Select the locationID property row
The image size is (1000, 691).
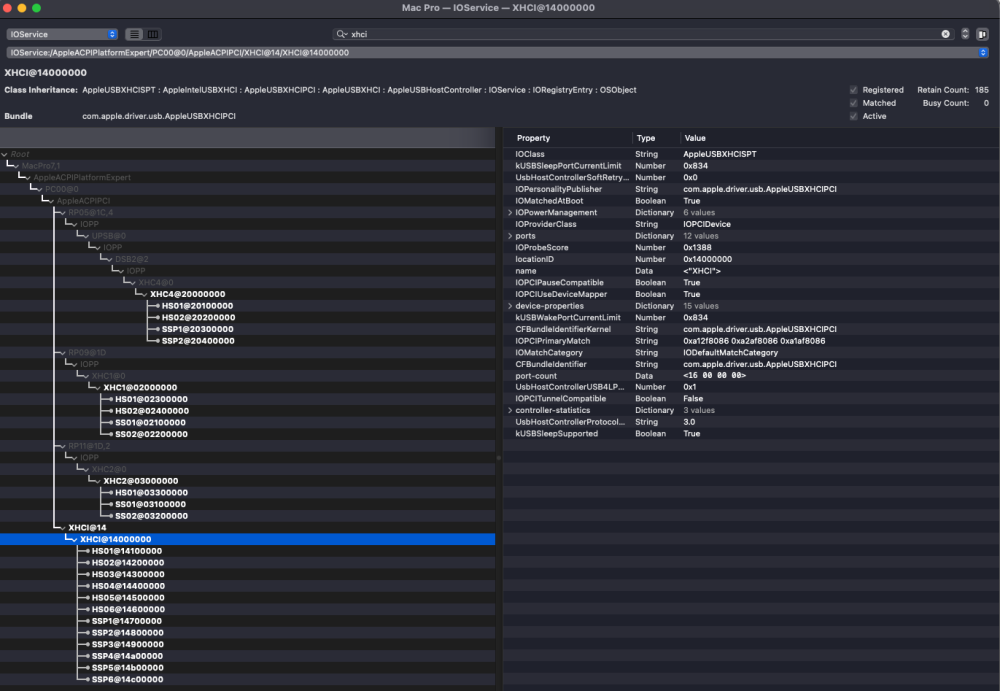pyautogui.click(x=751, y=259)
